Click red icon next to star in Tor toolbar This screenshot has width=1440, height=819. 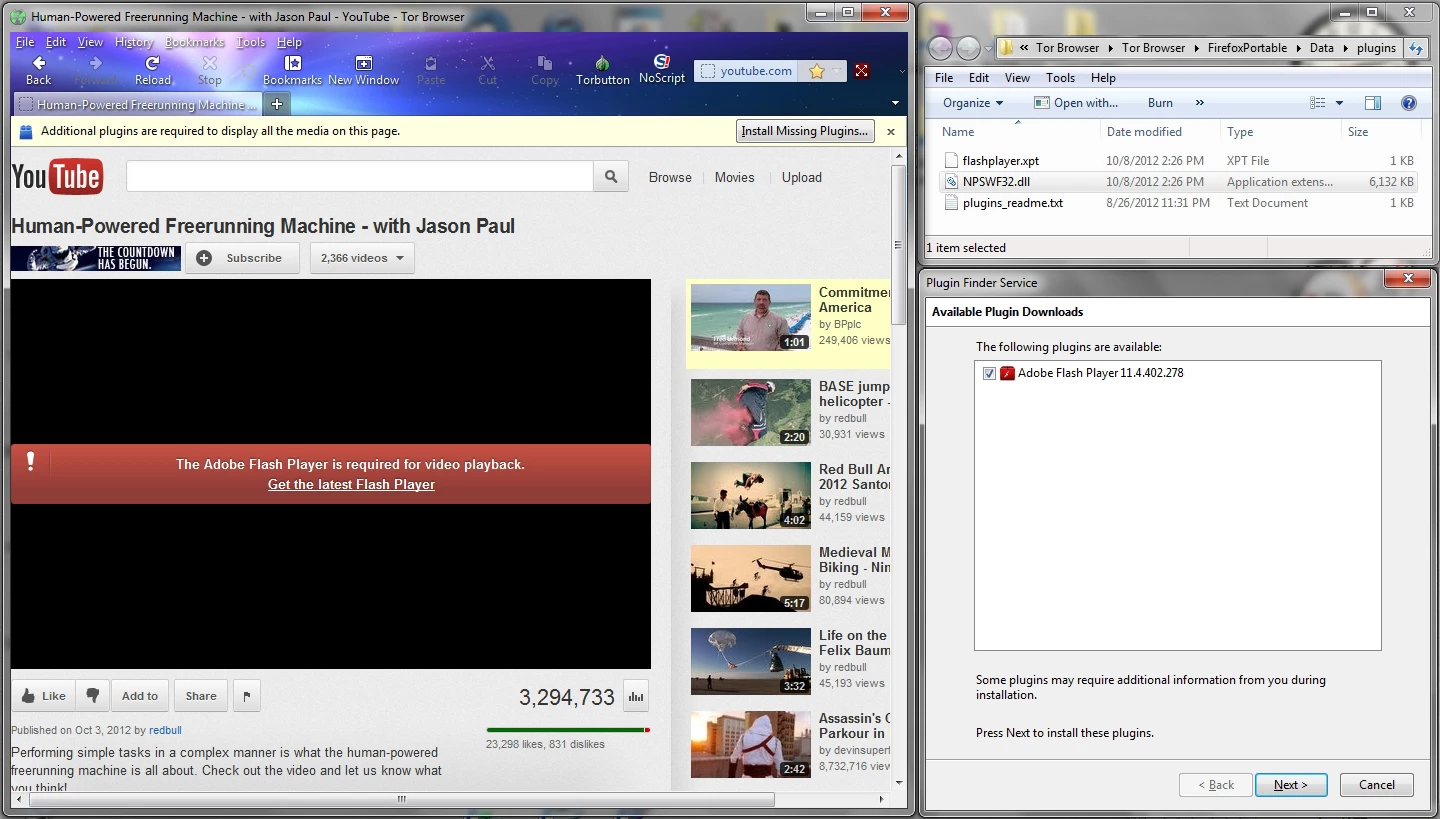click(x=861, y=71)
